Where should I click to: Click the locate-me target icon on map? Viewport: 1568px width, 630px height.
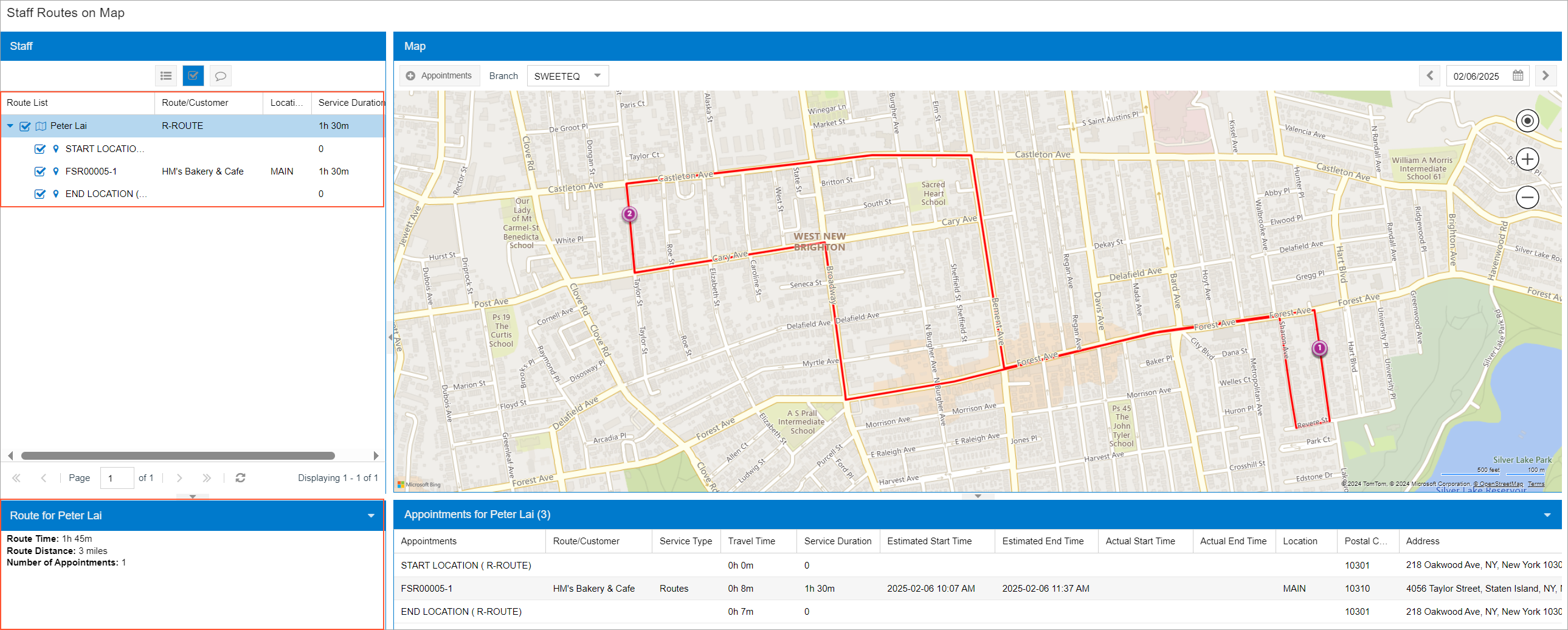pos(1527,120)
